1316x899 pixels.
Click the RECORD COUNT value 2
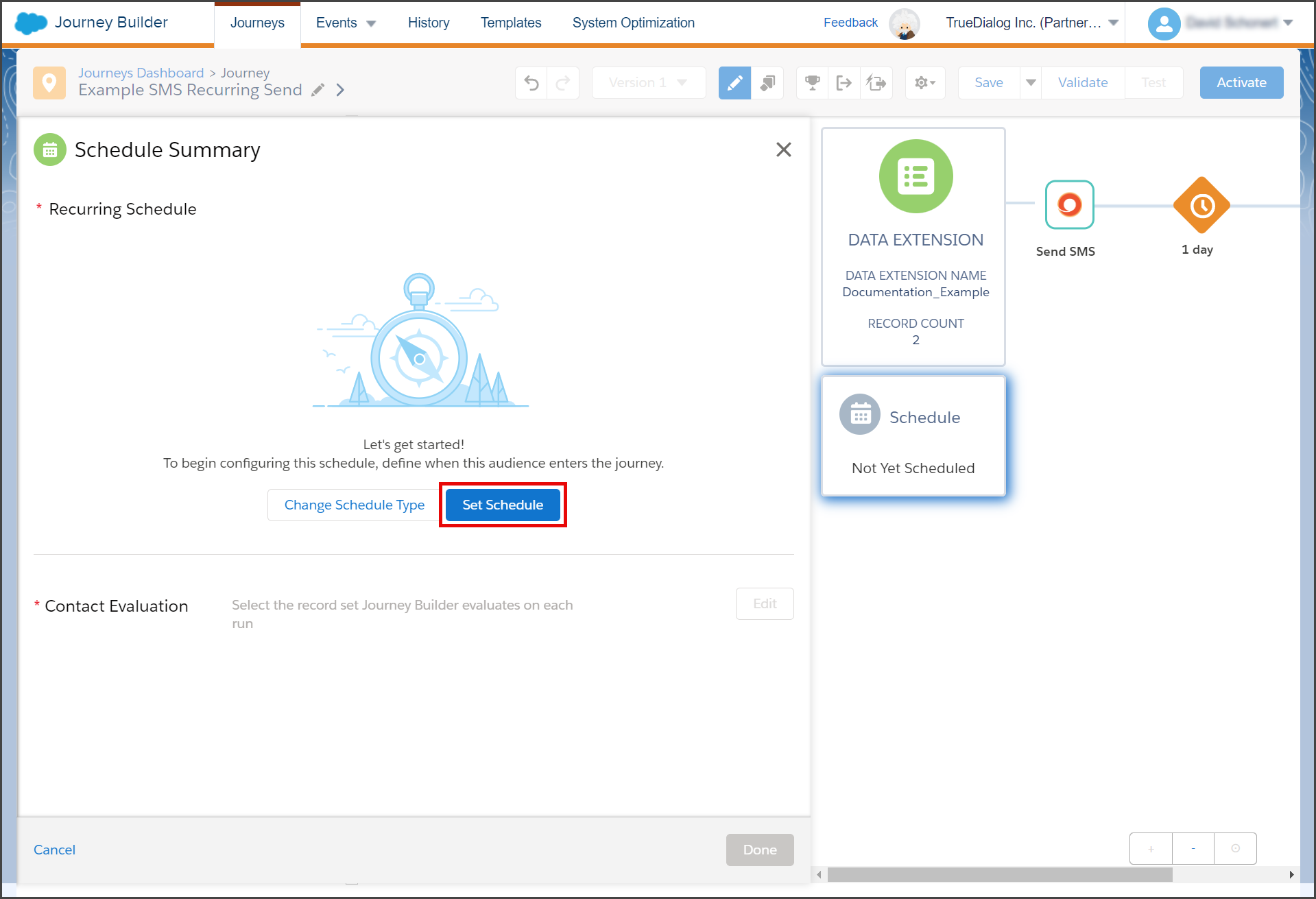[x=916, y=340]
